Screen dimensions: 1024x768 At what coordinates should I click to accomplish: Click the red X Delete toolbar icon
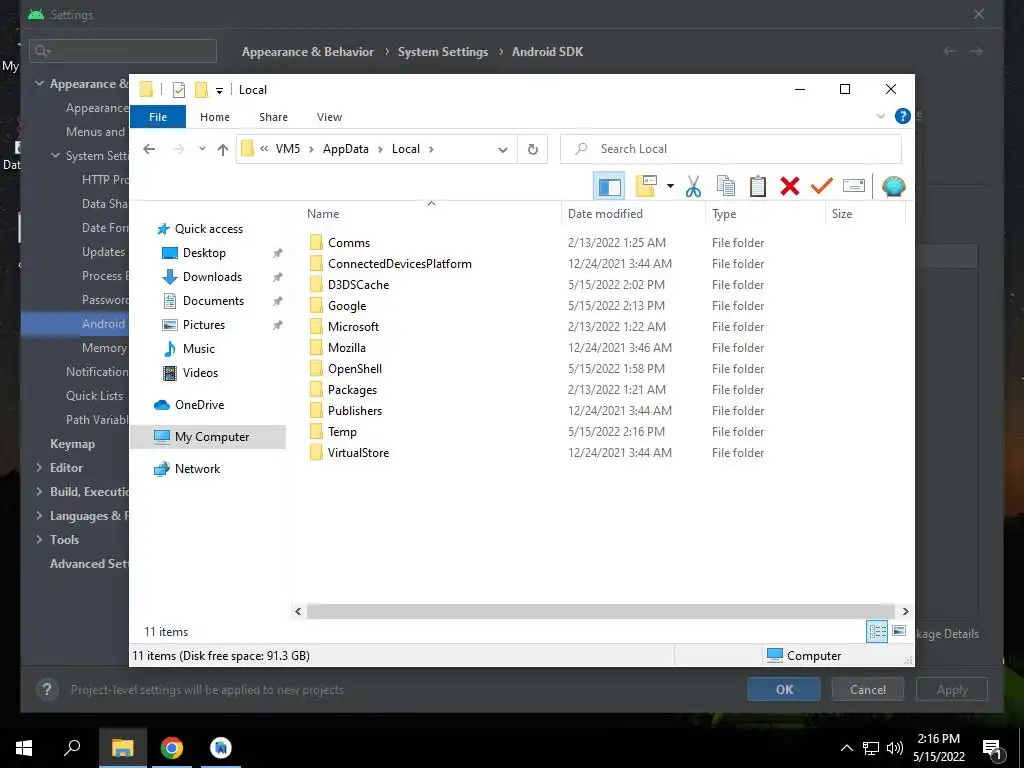pyautogui.click(x=790, y=186)
